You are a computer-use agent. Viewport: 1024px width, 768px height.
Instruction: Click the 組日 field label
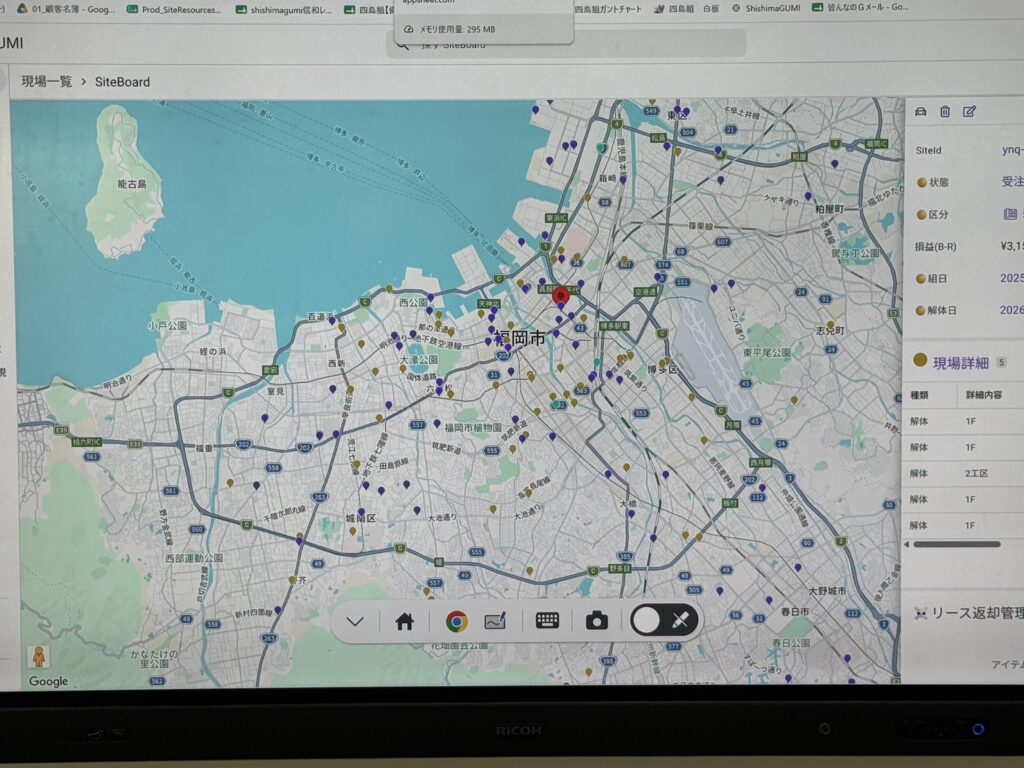pyautogui.click(x=937, y=278)
